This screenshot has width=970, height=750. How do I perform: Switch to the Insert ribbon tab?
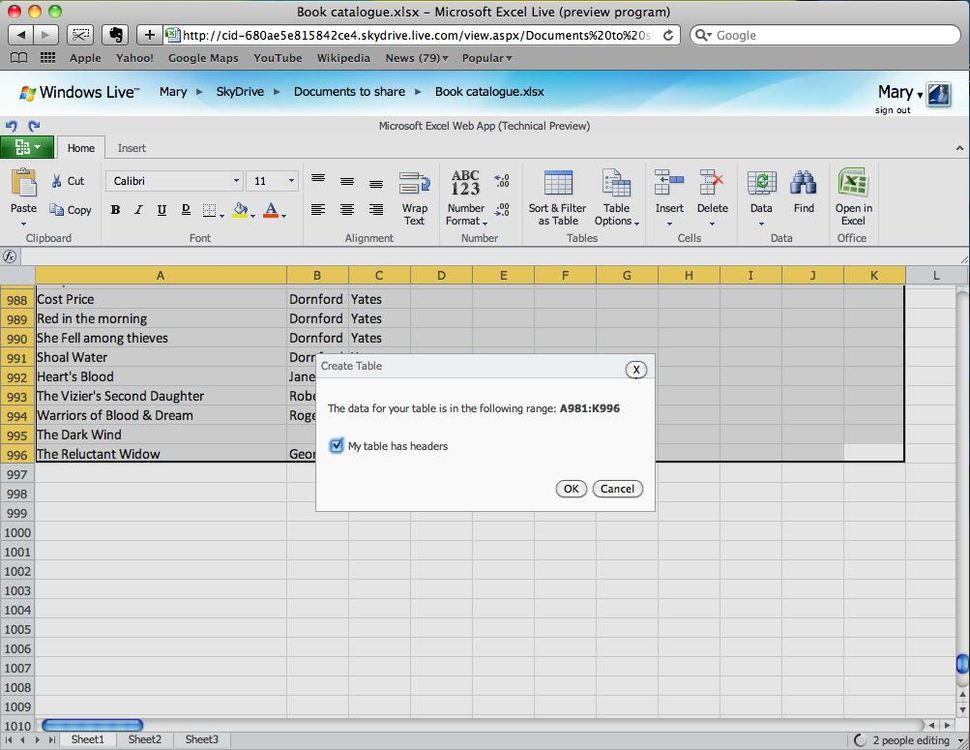point(131,147)
